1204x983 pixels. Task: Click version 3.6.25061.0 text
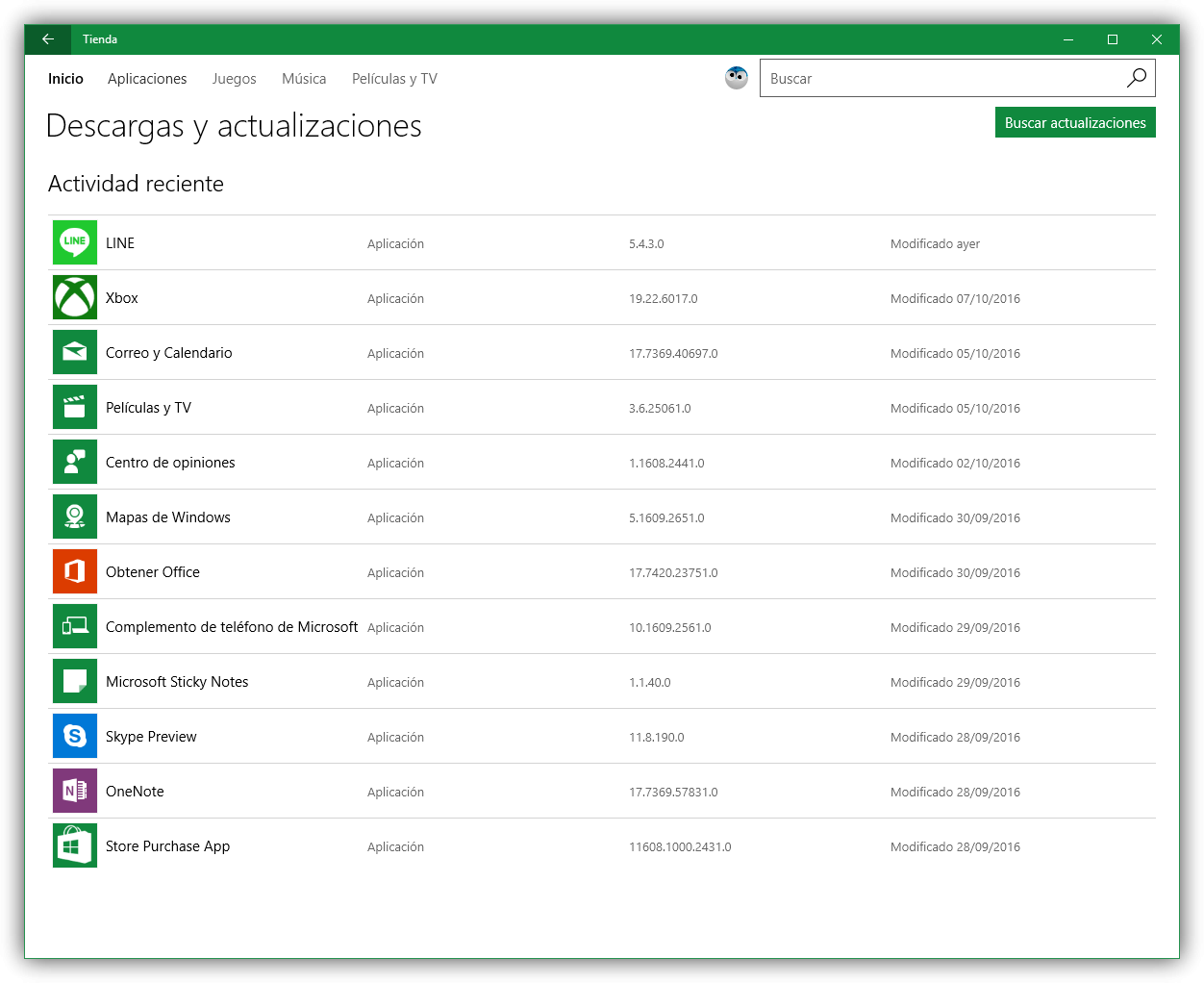point(660,409)
